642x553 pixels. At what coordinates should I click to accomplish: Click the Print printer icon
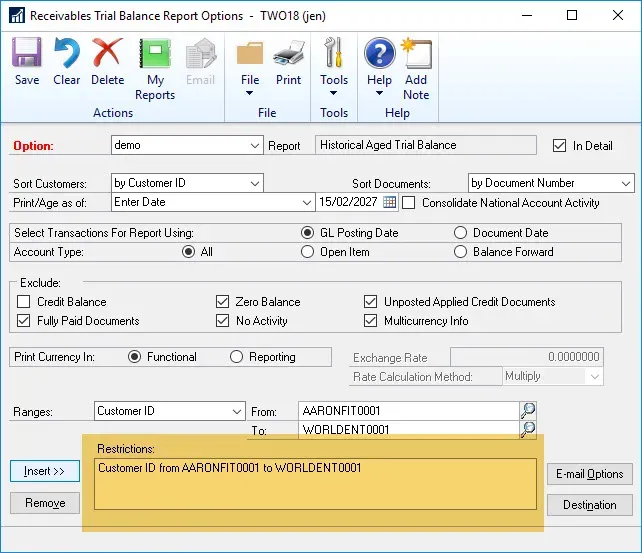(288, 62)
